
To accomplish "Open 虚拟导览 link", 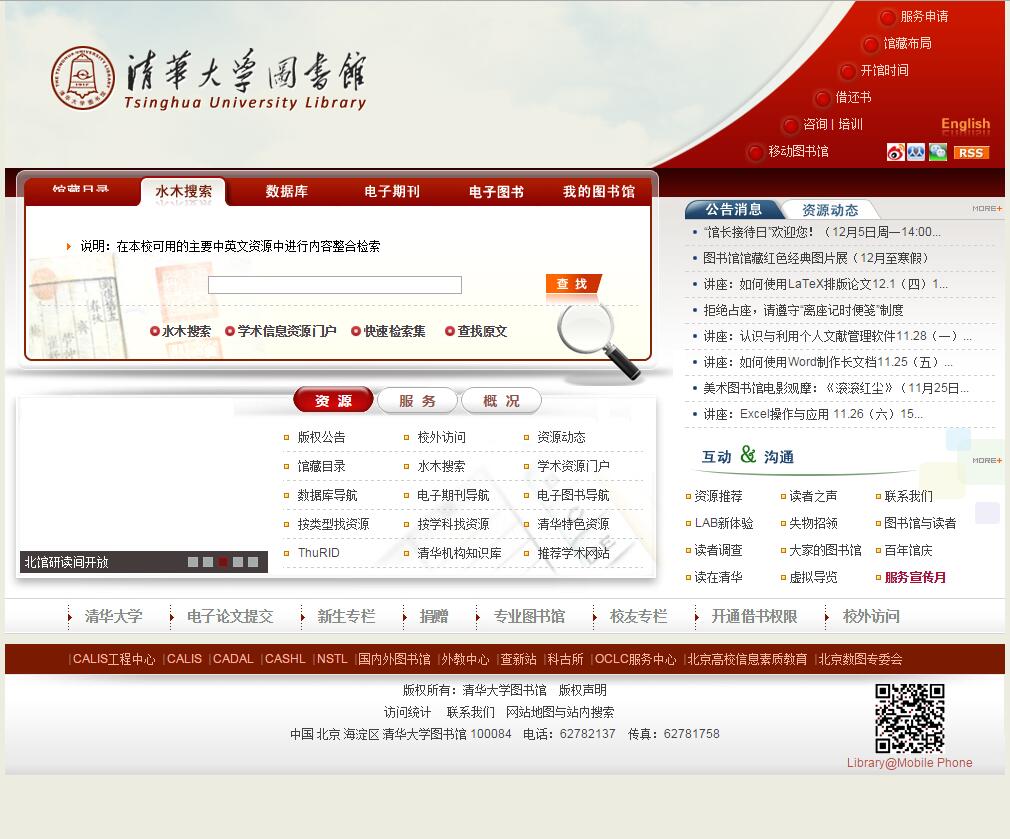I will click(x=813, y=578).
